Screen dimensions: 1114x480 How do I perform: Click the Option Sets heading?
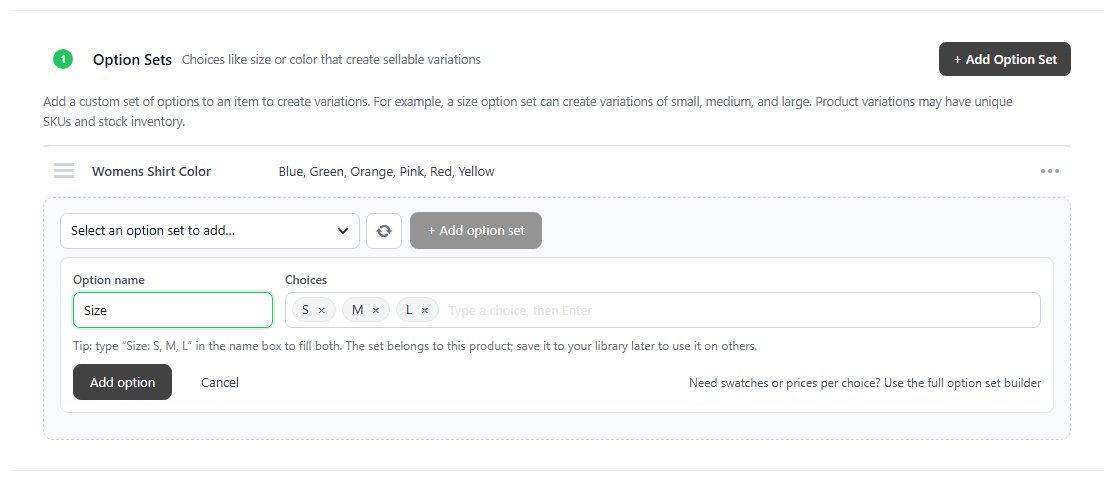tap(132, 60)
